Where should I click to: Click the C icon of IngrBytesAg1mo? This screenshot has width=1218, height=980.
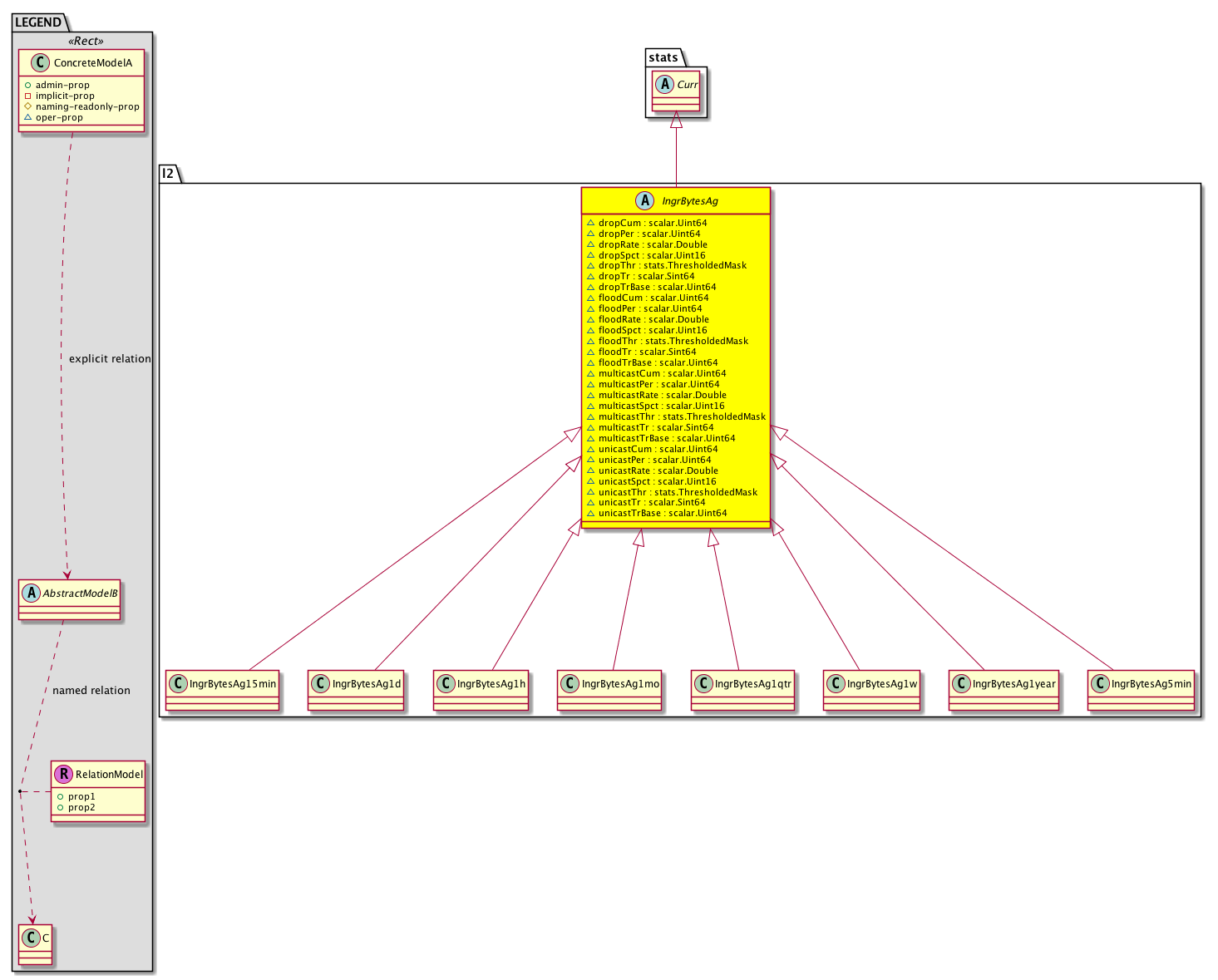point(570,683)
